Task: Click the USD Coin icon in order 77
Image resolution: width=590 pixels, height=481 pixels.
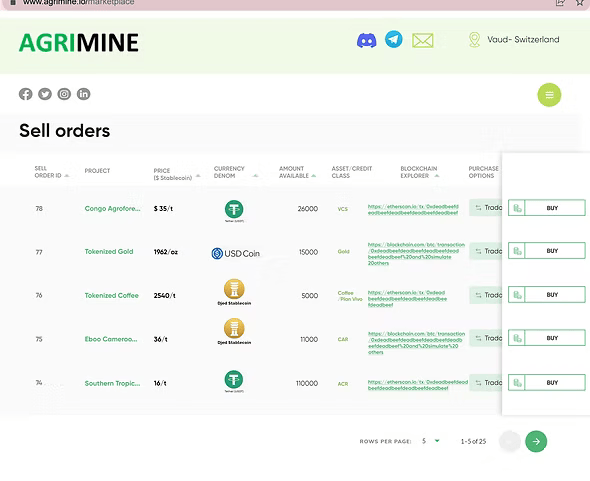Action: tap(236, 253)
